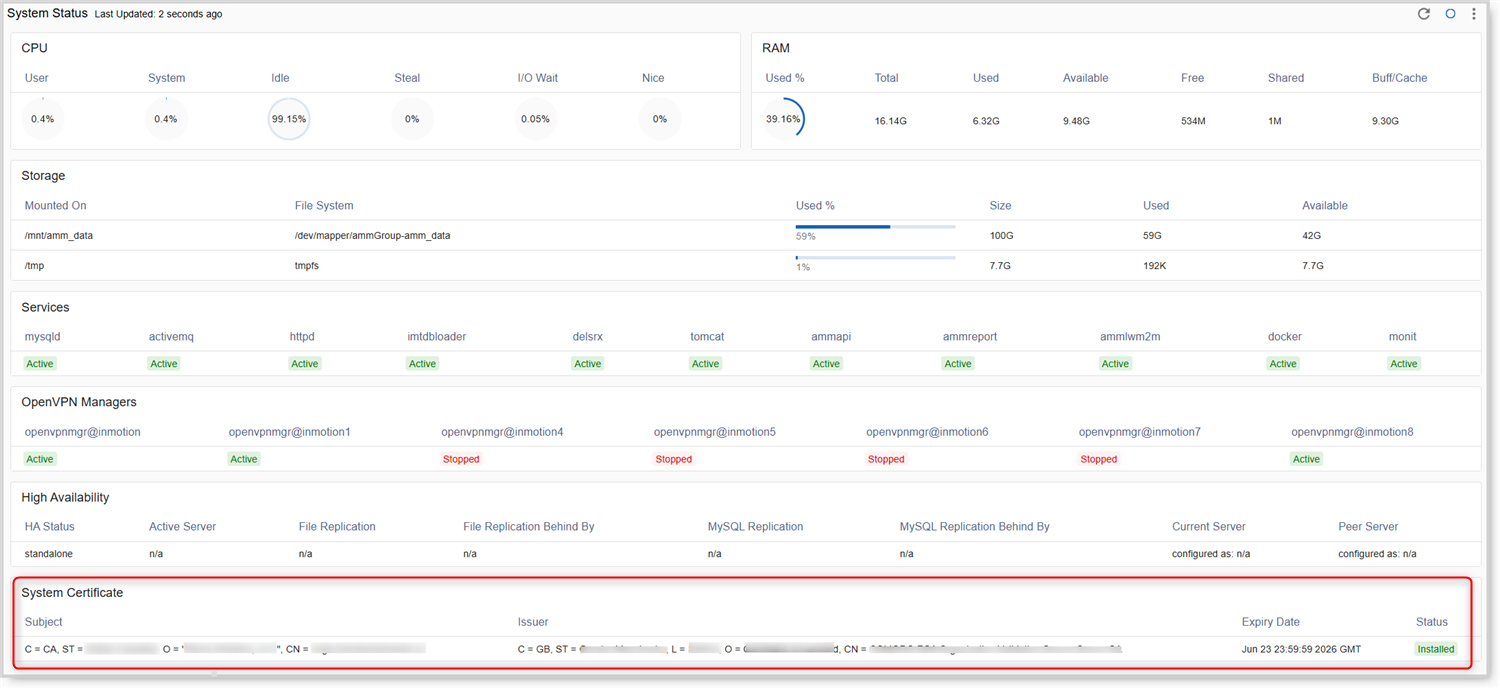
Task: Click the Installed certificate status badge
Action: [x=1435, y=649]
